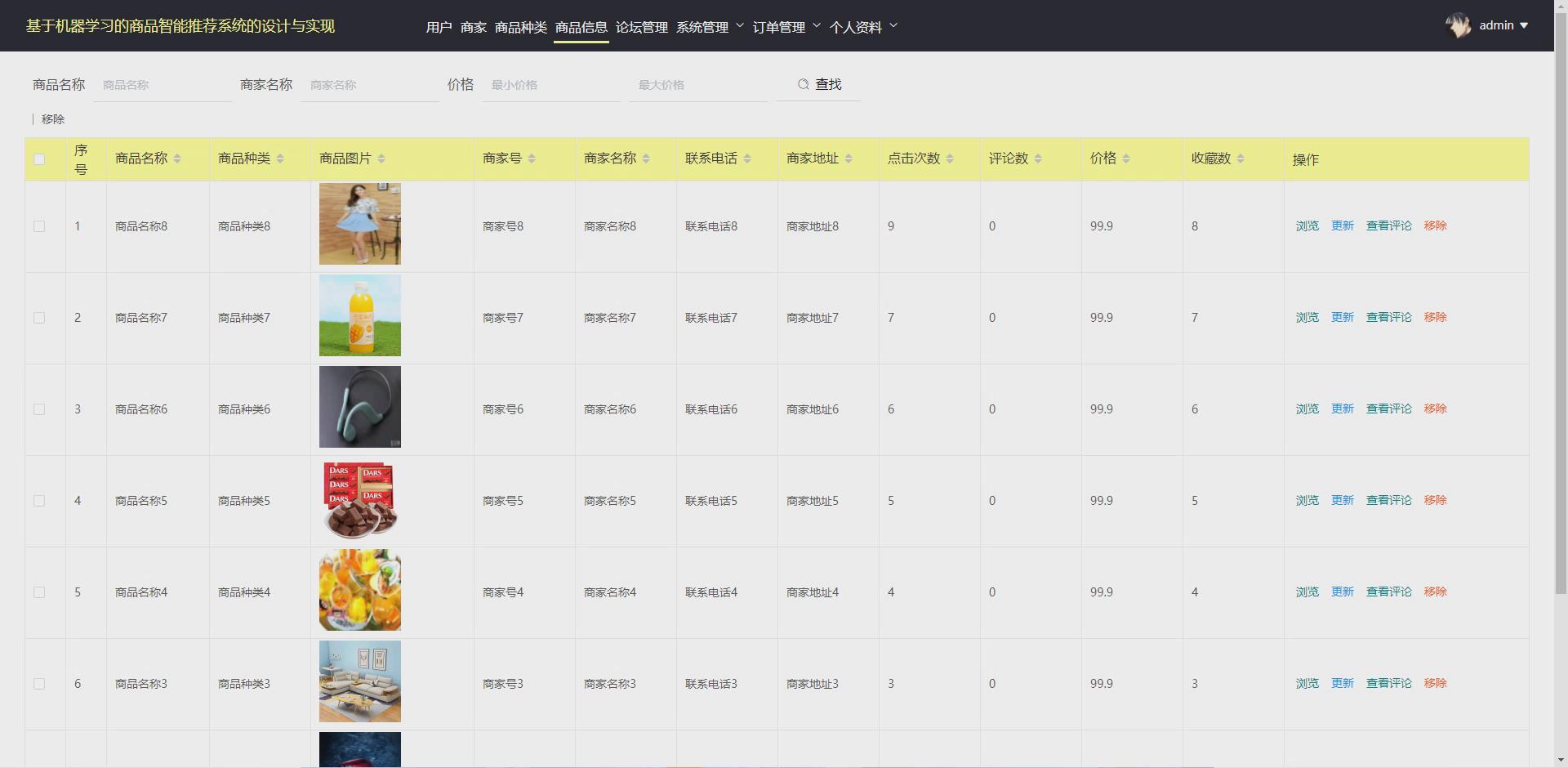Open the 用户 menu item
This screenshot has height=768, width=1568.
tap(439, 27)
